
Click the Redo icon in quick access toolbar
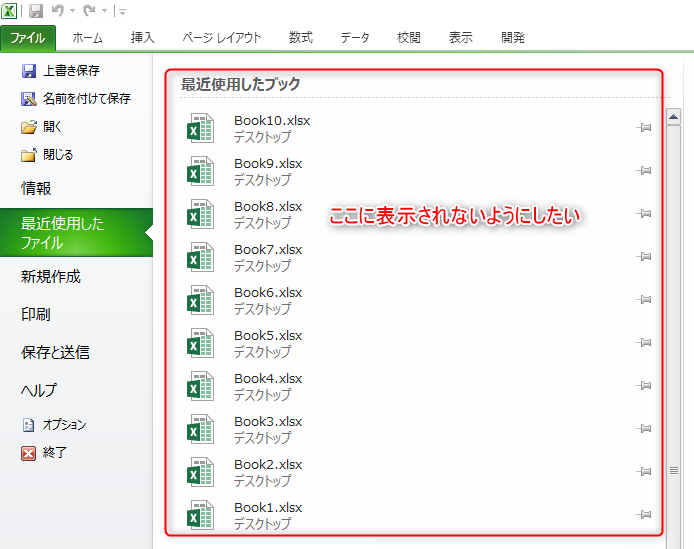click(89, 11)
